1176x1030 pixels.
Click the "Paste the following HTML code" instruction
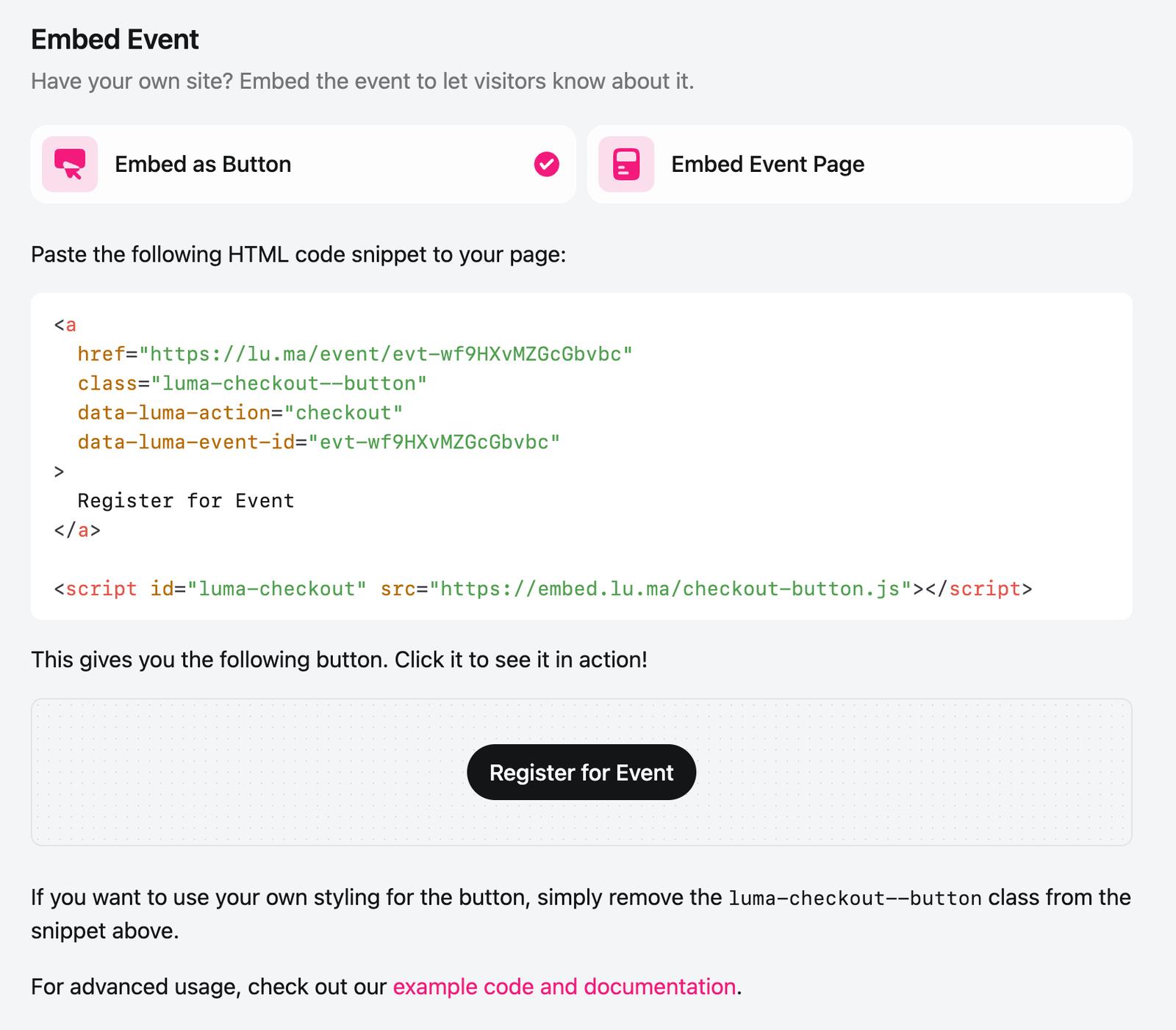click(x=298, y=255)
